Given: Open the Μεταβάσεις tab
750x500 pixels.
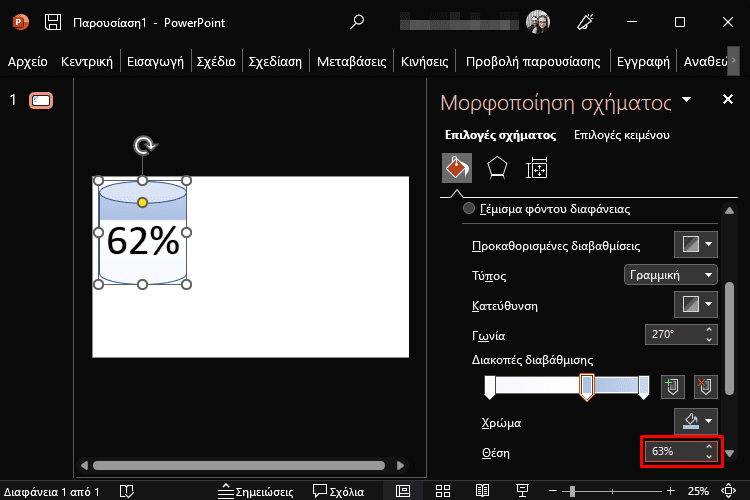Looking at the screenshot, I should [x=352, y=62].
